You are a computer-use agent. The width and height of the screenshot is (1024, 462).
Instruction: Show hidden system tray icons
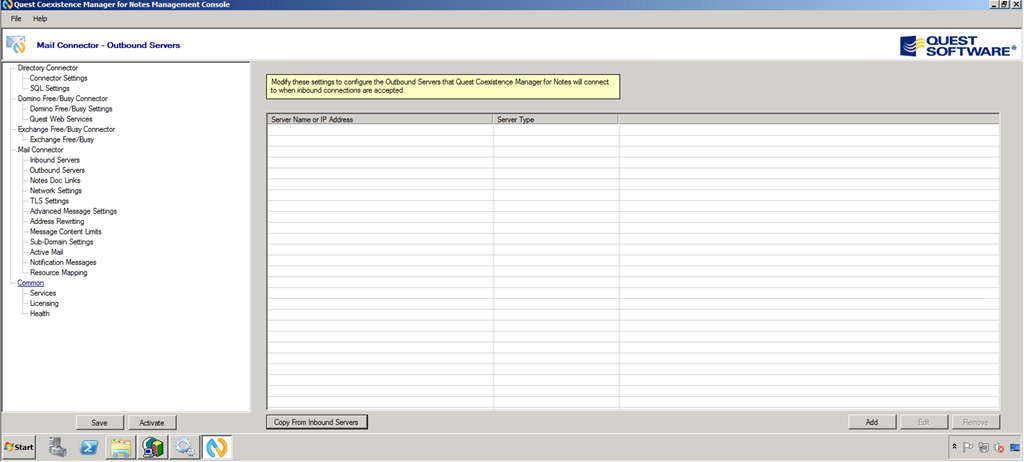coord(955,448)
